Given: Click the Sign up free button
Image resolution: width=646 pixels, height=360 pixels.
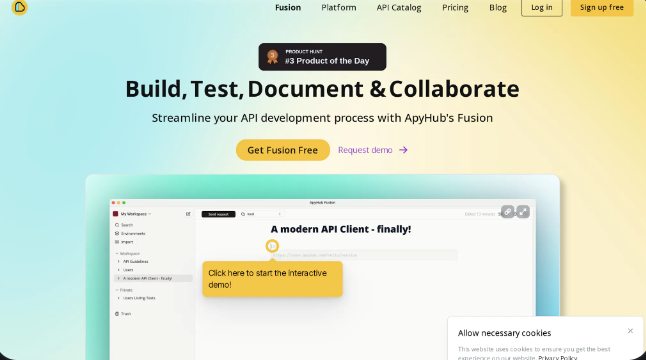Looking at the screenshot, I should pyautogui.click(x=602, y=7).
